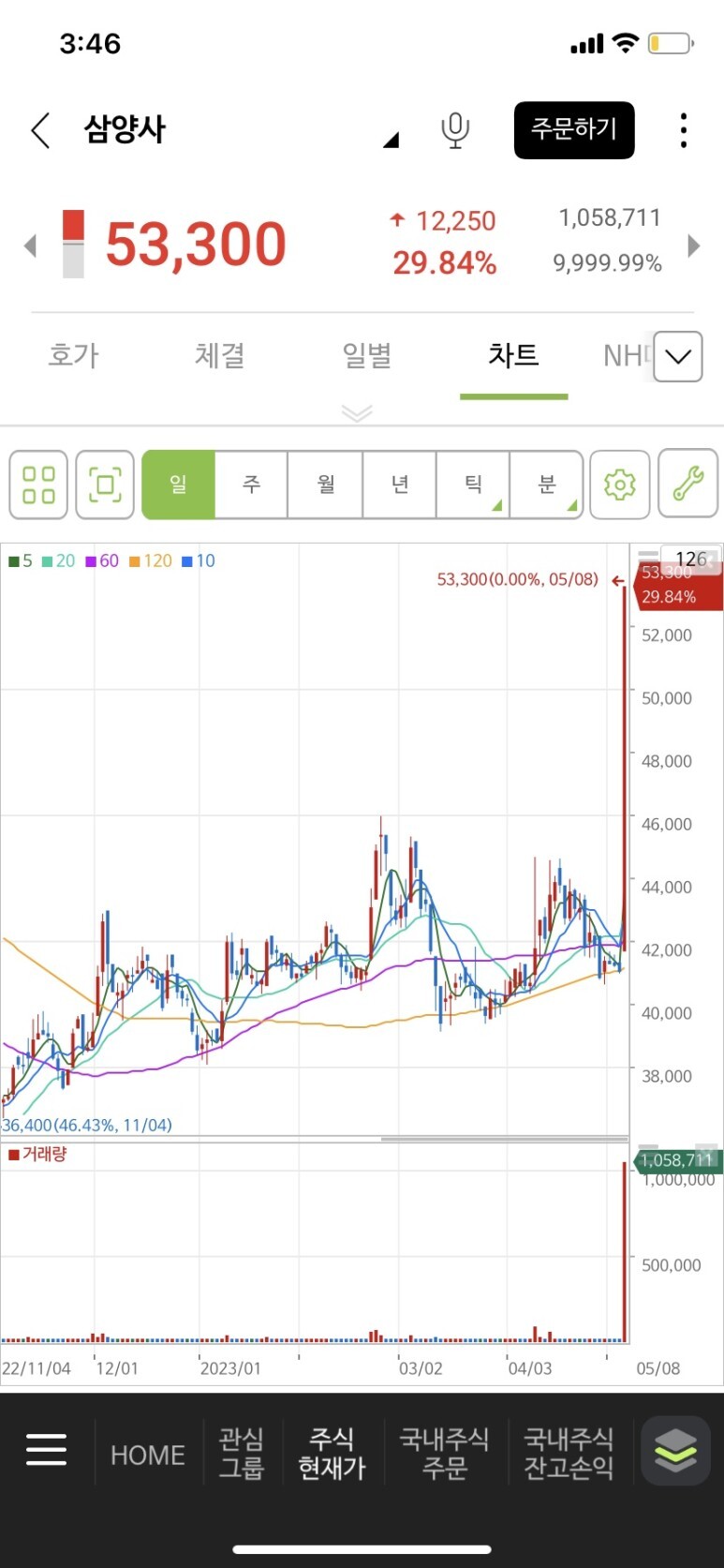
Task: Open the 틱 tick interval dropdown
Action: tap(473, 485)
